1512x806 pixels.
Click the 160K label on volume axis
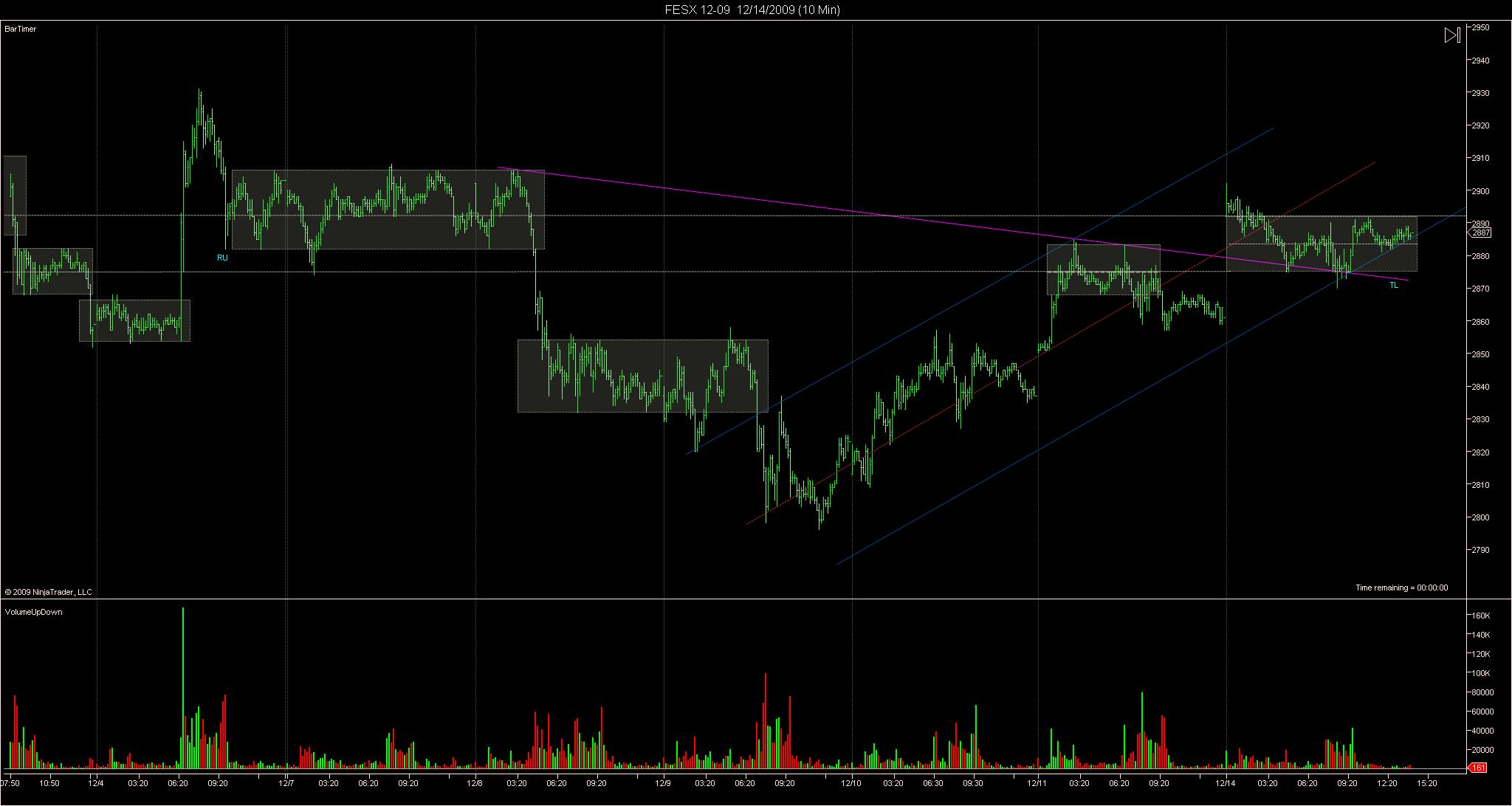1481,616
